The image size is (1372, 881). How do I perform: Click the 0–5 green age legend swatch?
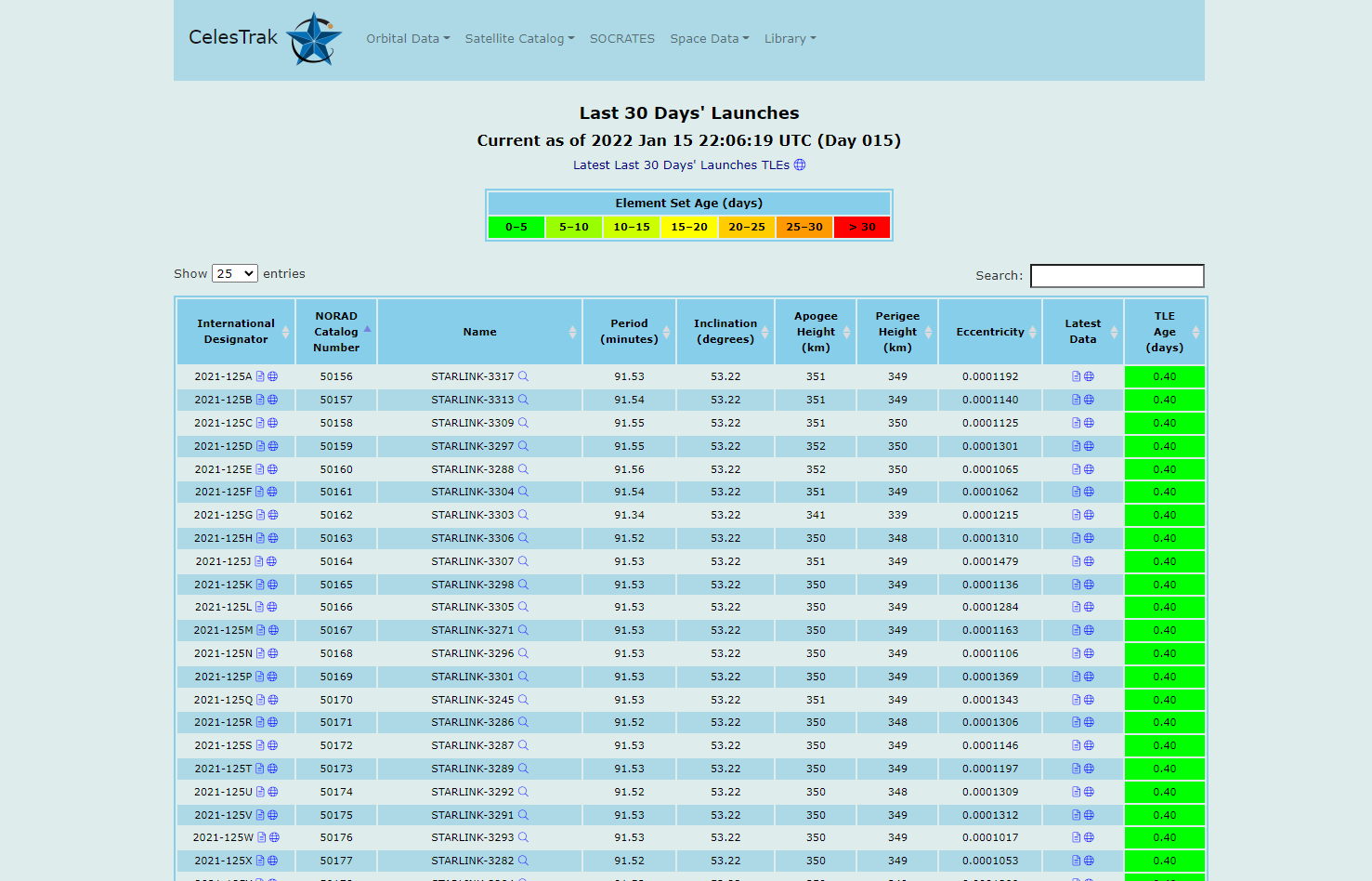(x=516, y=227)
